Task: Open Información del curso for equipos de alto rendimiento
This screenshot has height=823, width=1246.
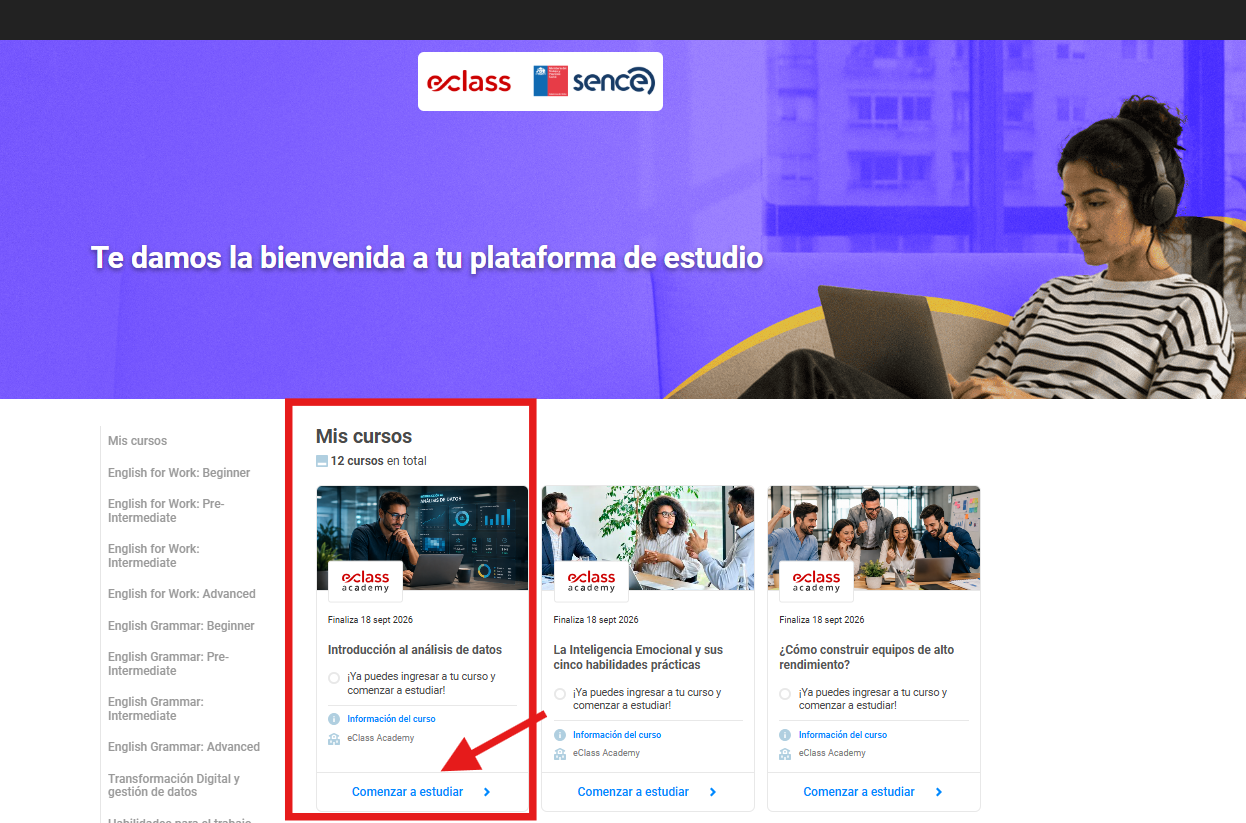Action: [843, 735]
